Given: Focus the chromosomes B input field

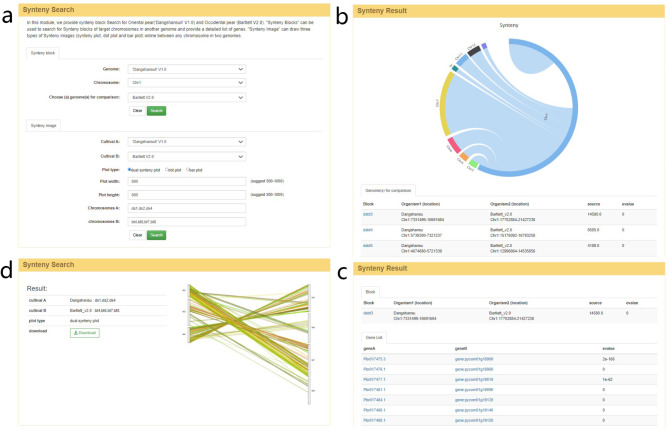Looking at the screenshot, I should [x=187, y=222].
